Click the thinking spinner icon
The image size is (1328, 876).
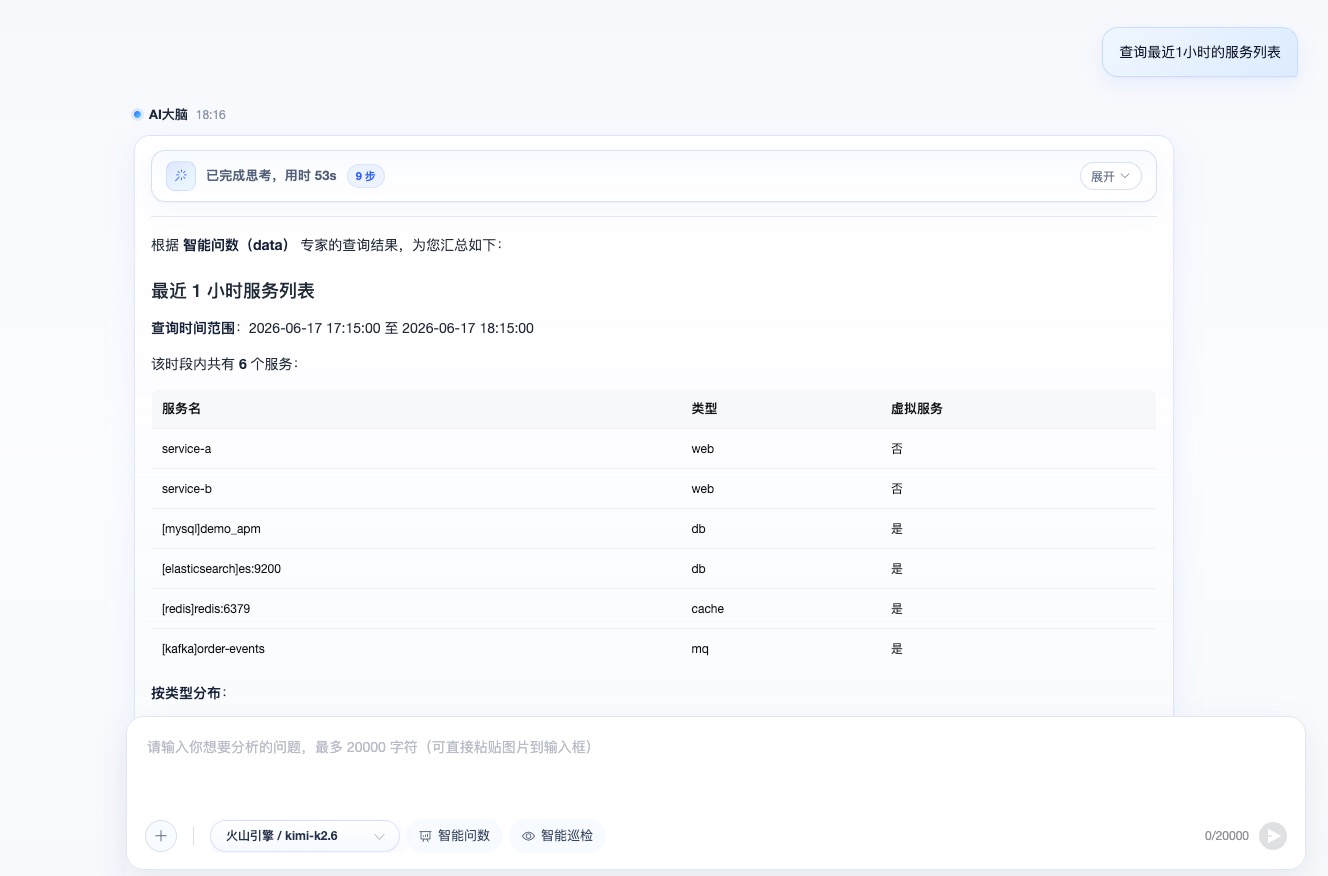181,176
